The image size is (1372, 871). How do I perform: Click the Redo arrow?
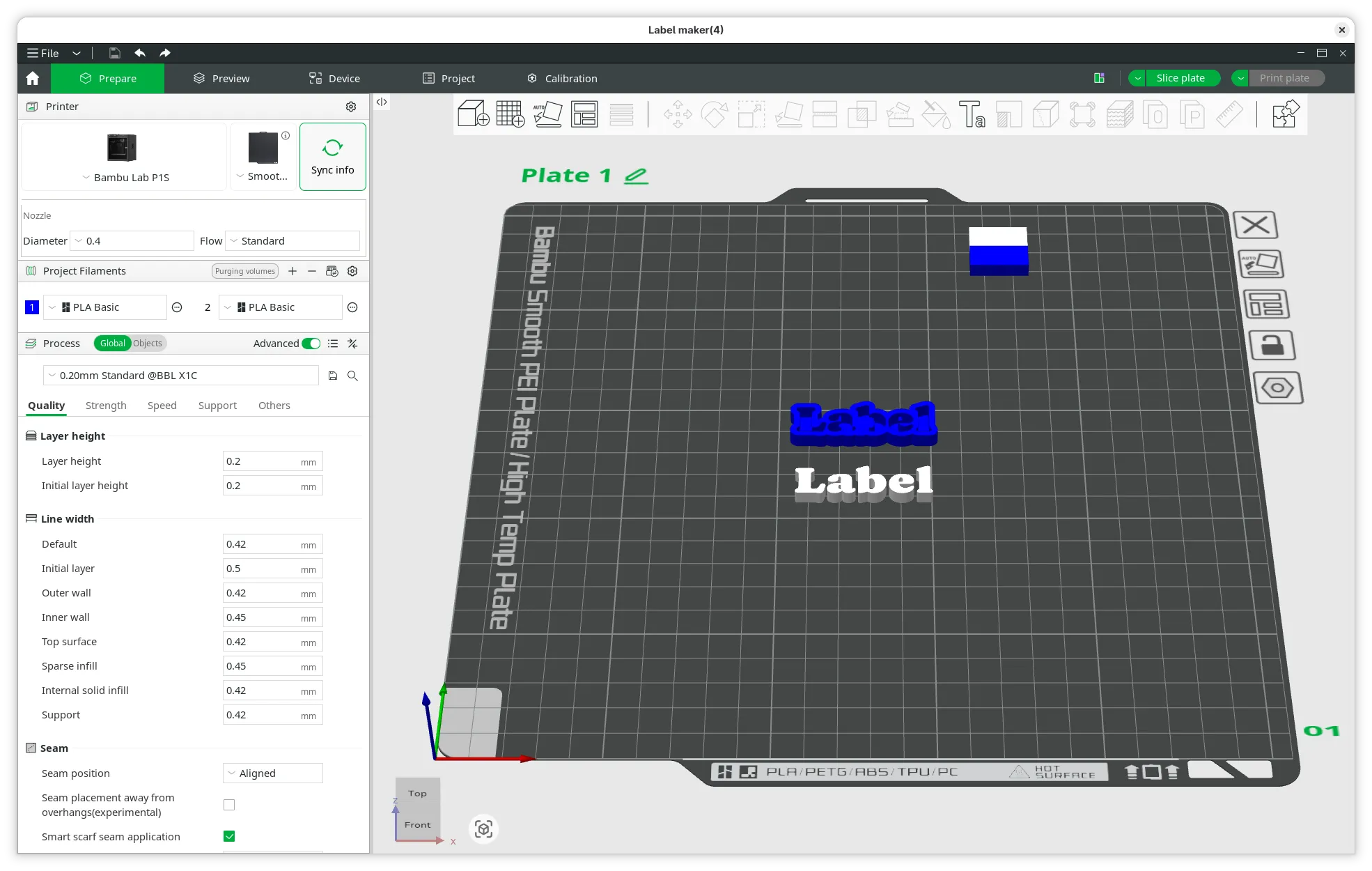pyautogui.click(x=165, y=53)
